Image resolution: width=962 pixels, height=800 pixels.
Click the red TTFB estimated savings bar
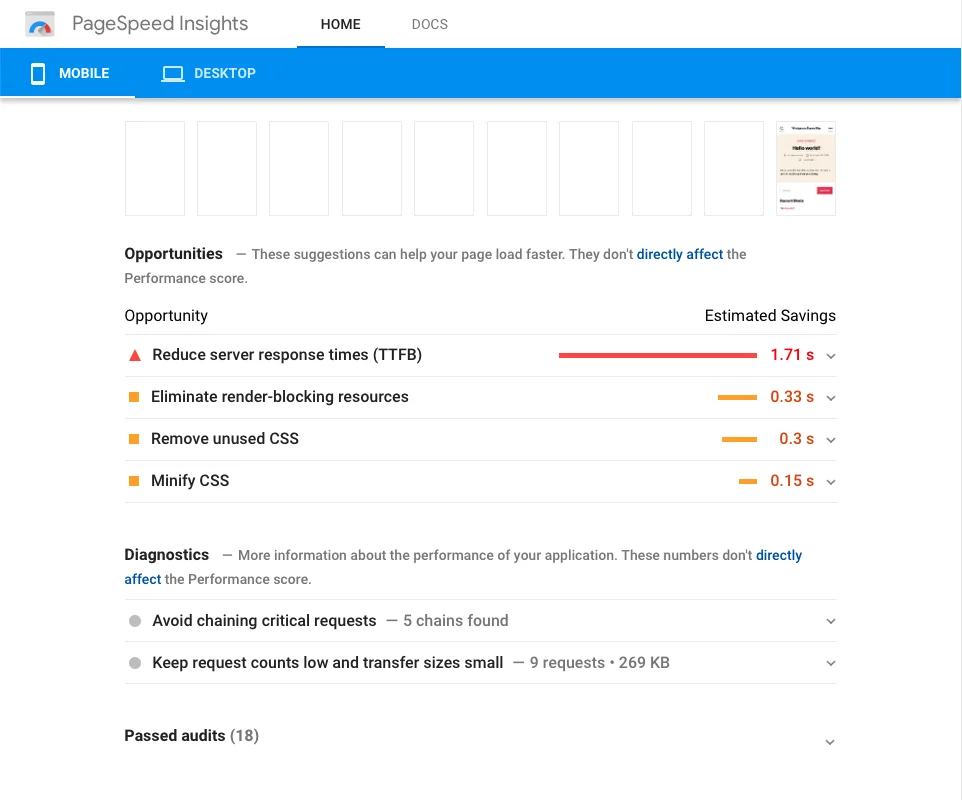tap(657, 355)
